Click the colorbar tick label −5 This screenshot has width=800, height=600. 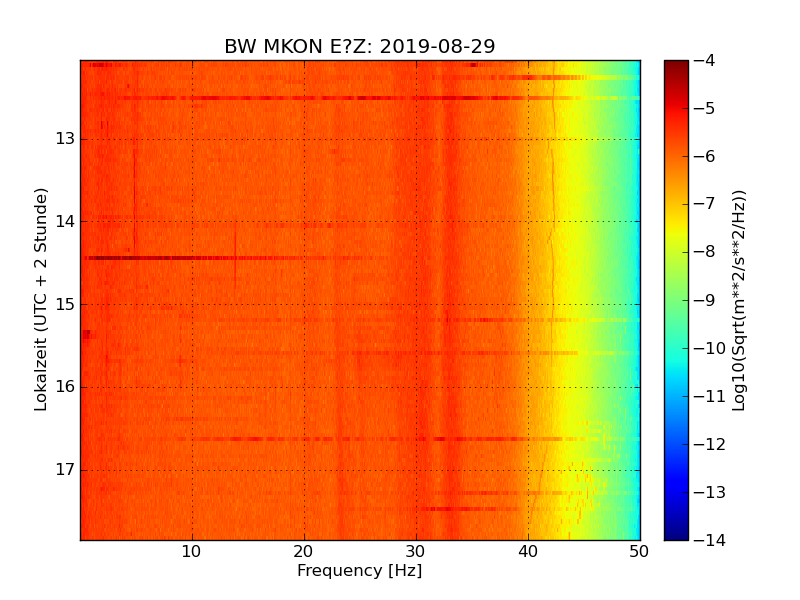705,108
